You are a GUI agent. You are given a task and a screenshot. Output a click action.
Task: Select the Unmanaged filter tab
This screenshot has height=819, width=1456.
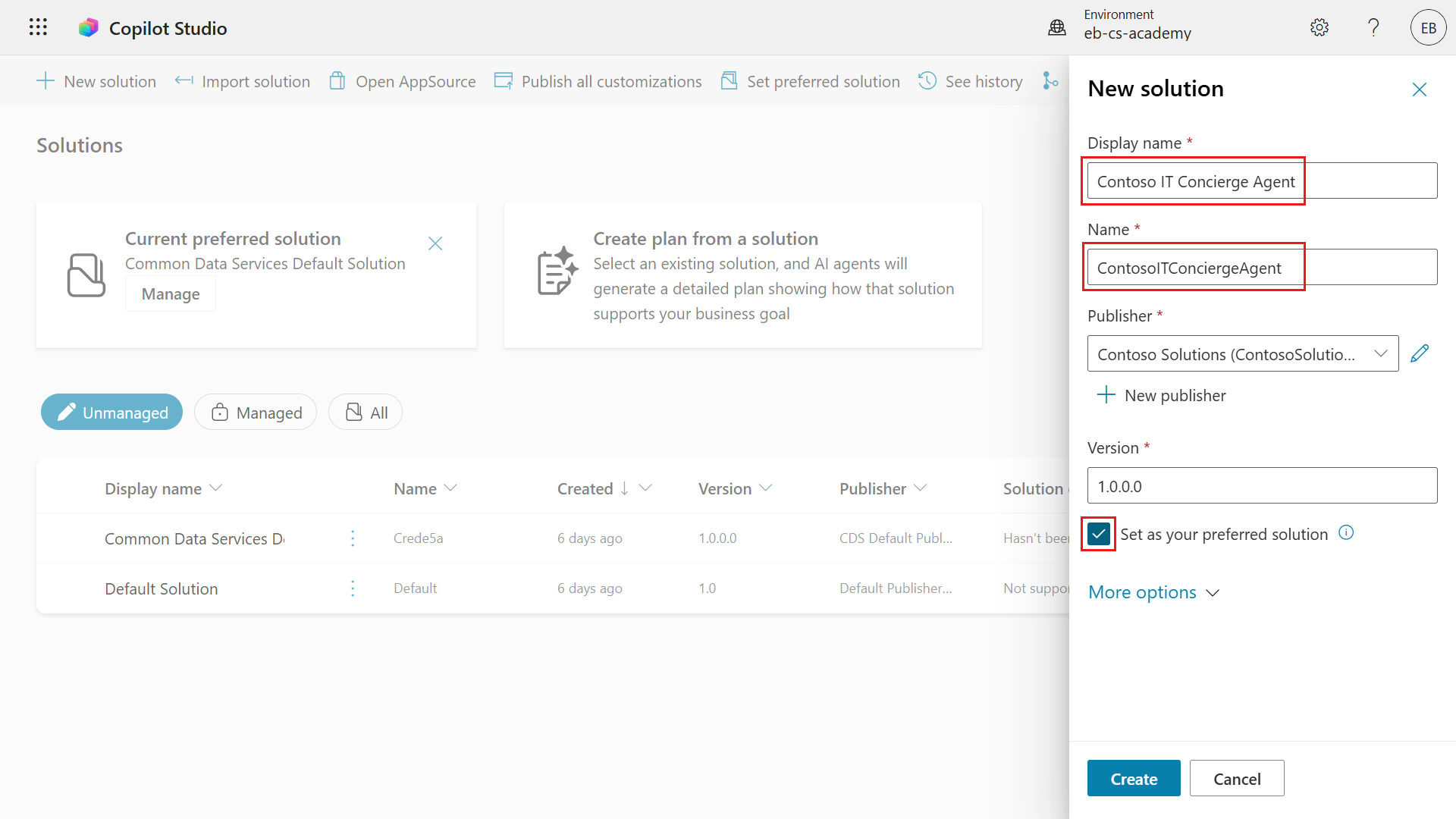112,412
